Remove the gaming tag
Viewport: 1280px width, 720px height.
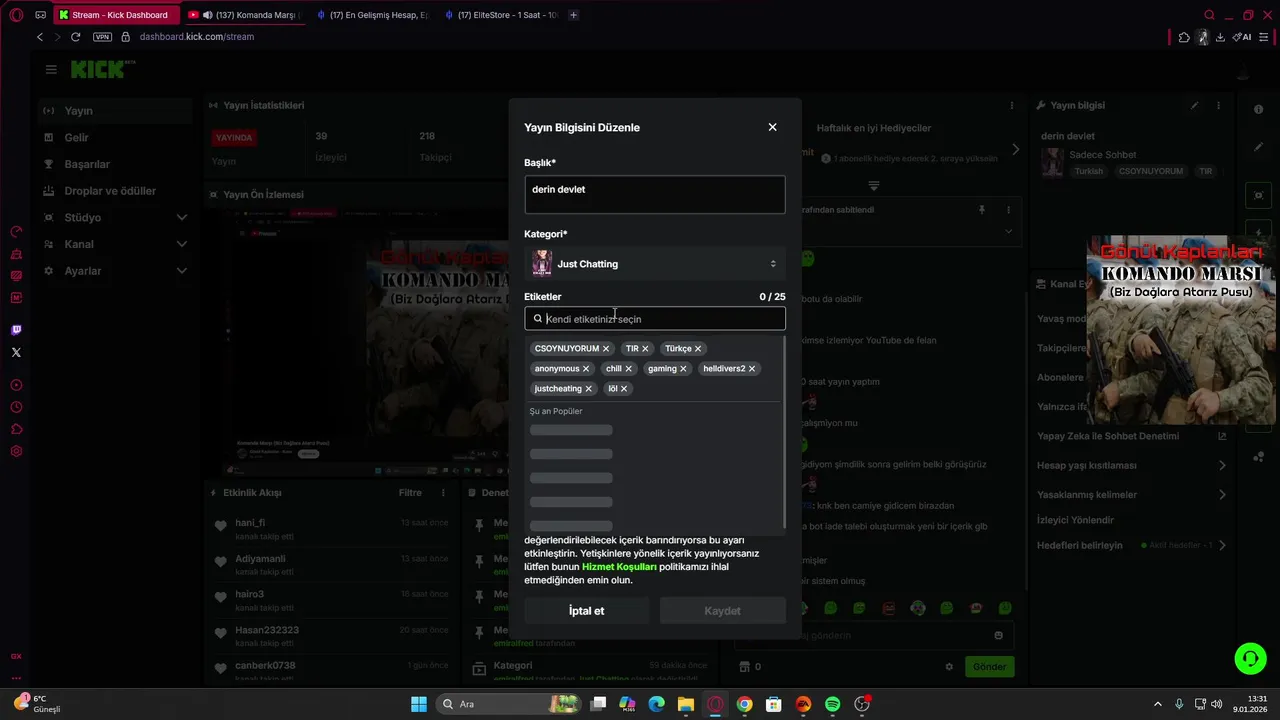pyautogui.click(x=683, y=369)
